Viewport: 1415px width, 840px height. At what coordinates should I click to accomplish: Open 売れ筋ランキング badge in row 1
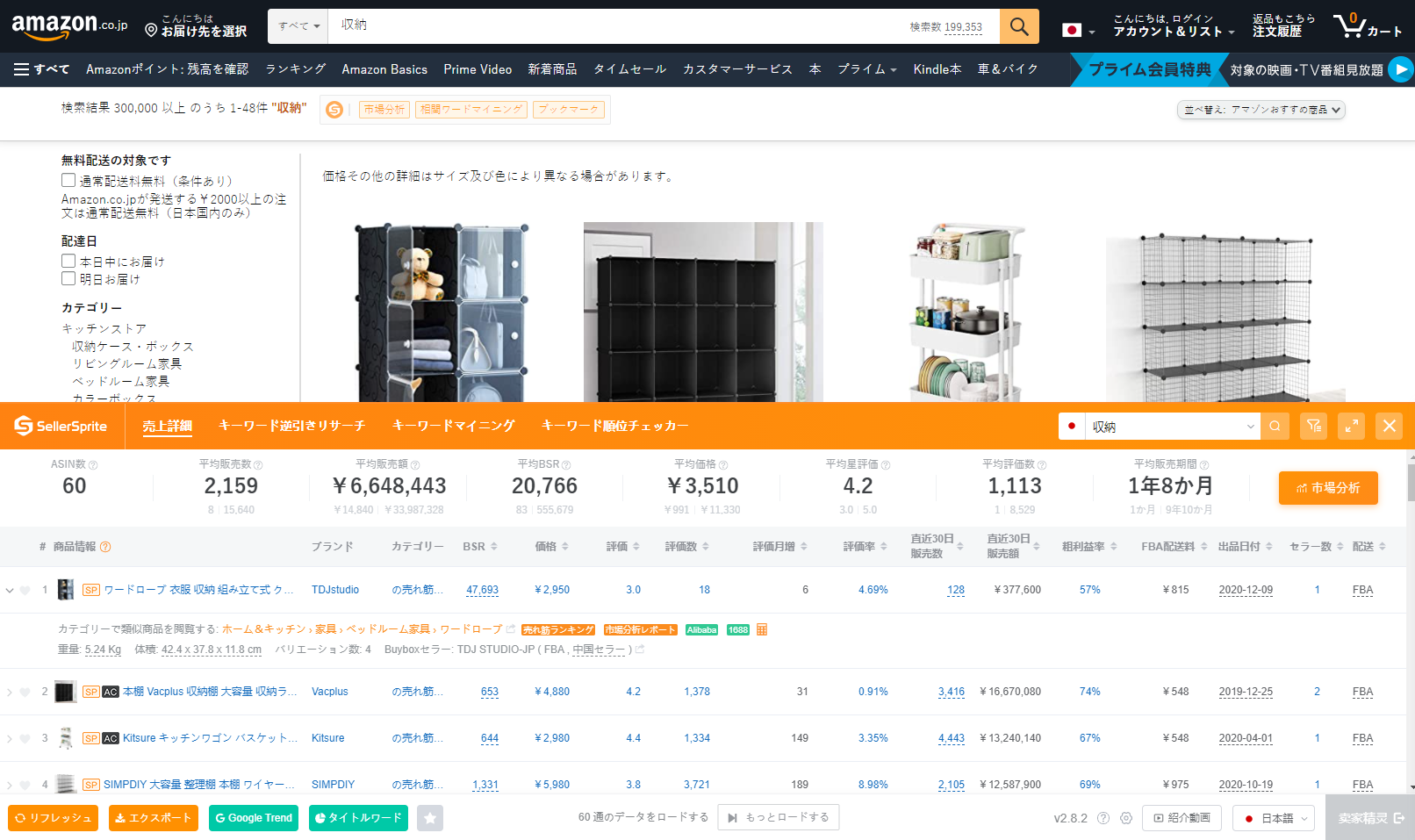(558, 630)
